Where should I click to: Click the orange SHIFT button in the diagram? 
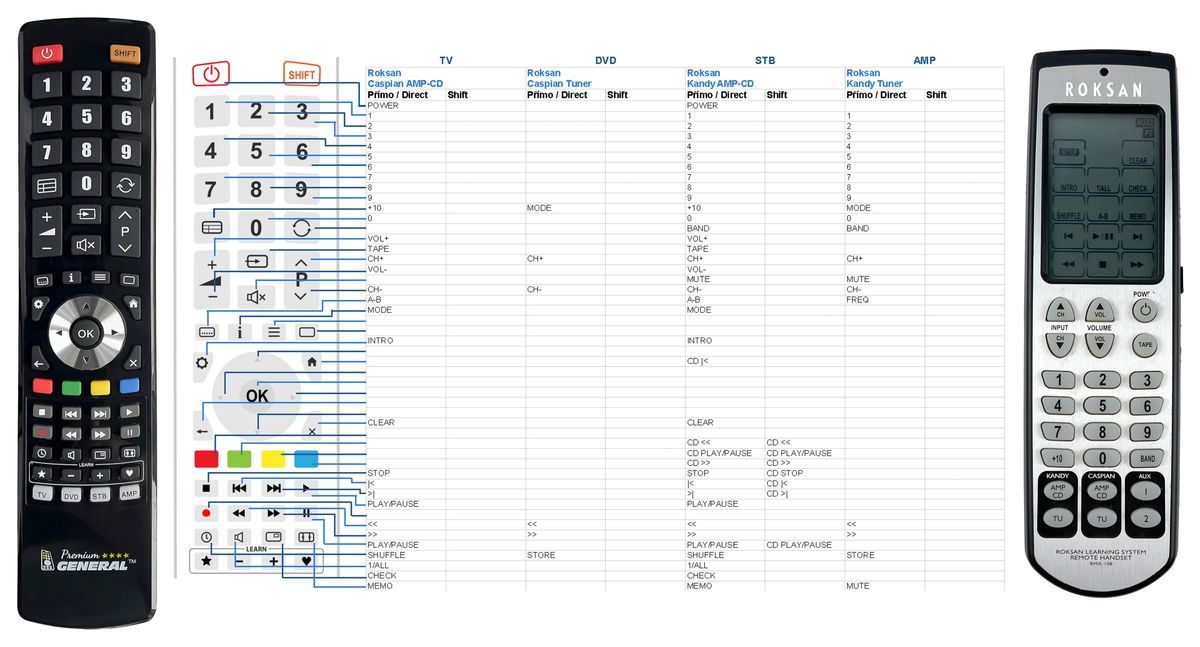point(301,74)
